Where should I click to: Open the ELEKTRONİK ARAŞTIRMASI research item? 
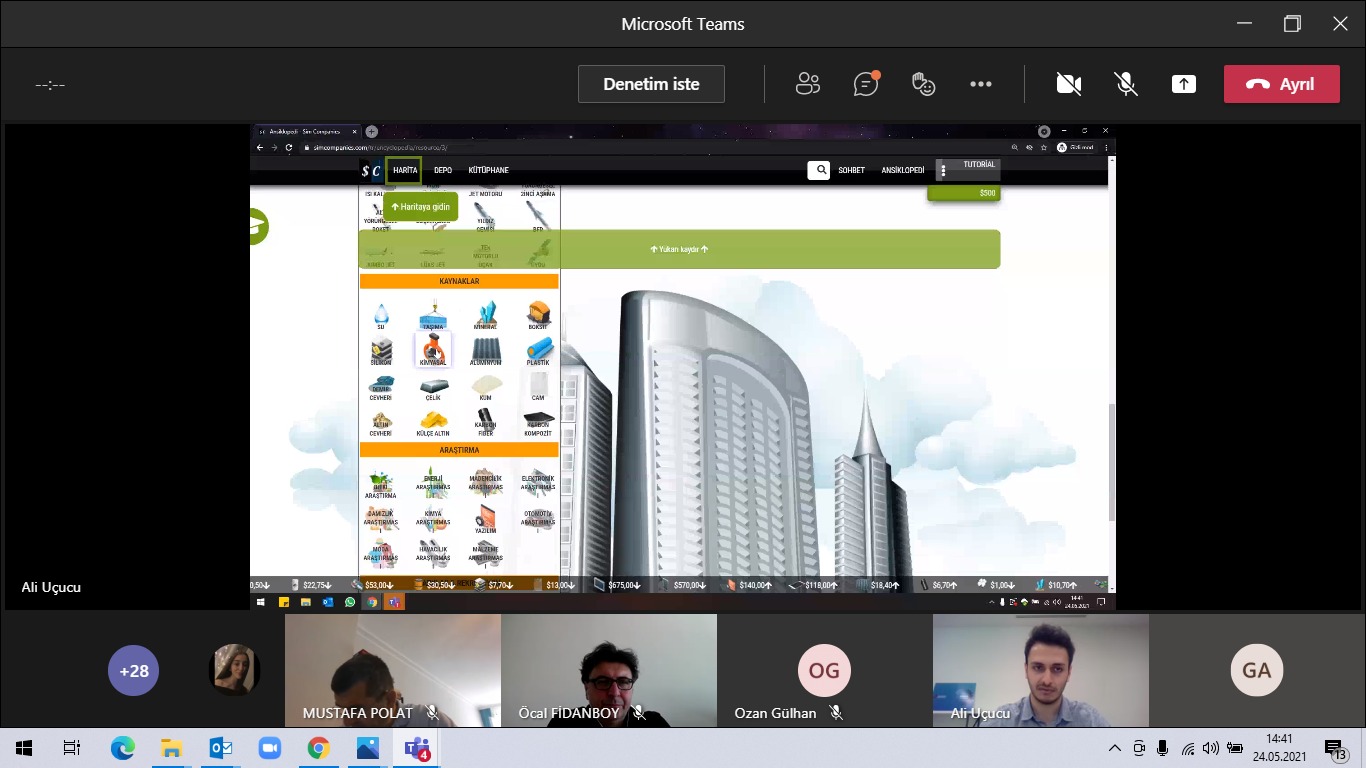(538, 482)
